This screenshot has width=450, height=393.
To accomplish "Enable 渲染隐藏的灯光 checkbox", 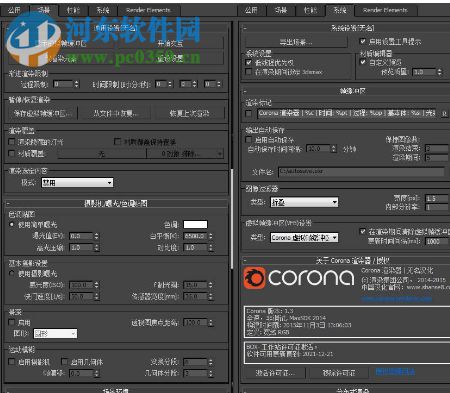I will click(12, 142).
